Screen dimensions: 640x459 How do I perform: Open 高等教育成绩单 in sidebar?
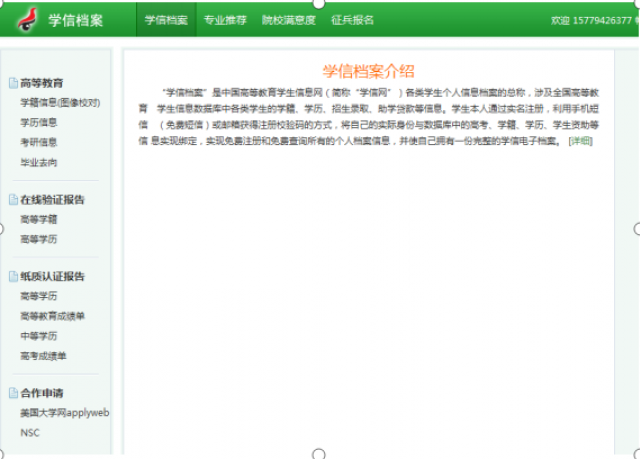tap(53, 316)
